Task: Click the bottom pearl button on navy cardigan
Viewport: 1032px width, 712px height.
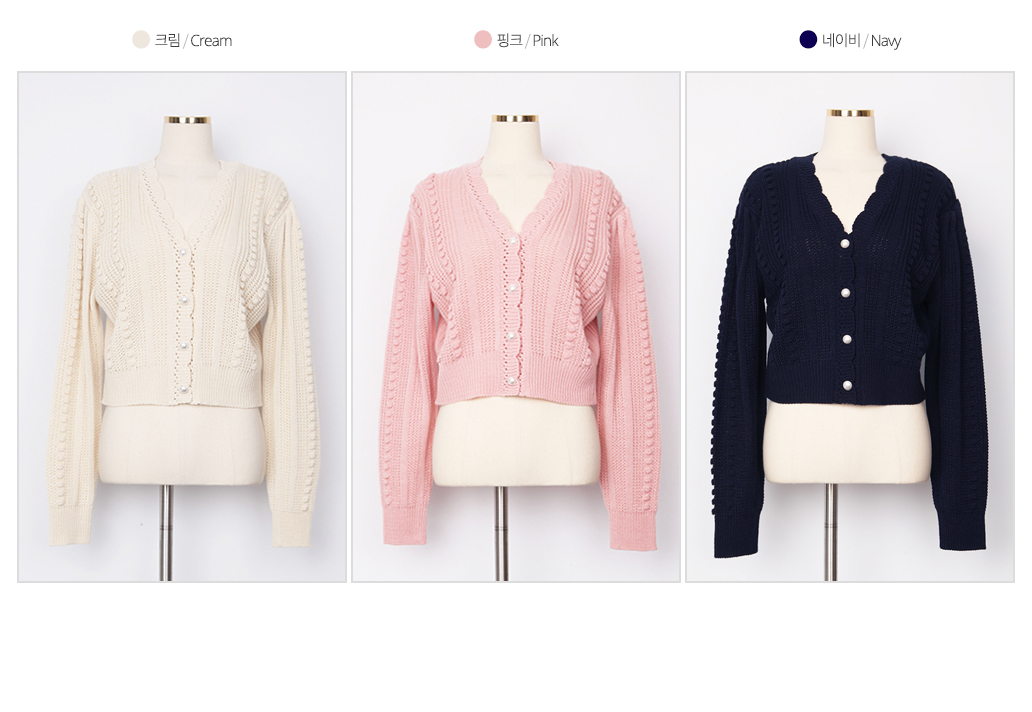Action: [x=845, y=386]
